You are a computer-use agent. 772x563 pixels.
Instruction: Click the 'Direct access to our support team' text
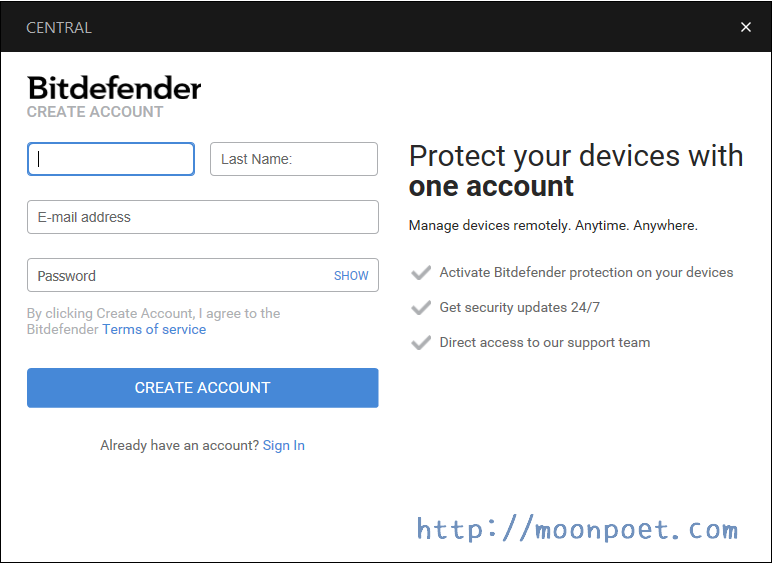[x=545, y=342]
